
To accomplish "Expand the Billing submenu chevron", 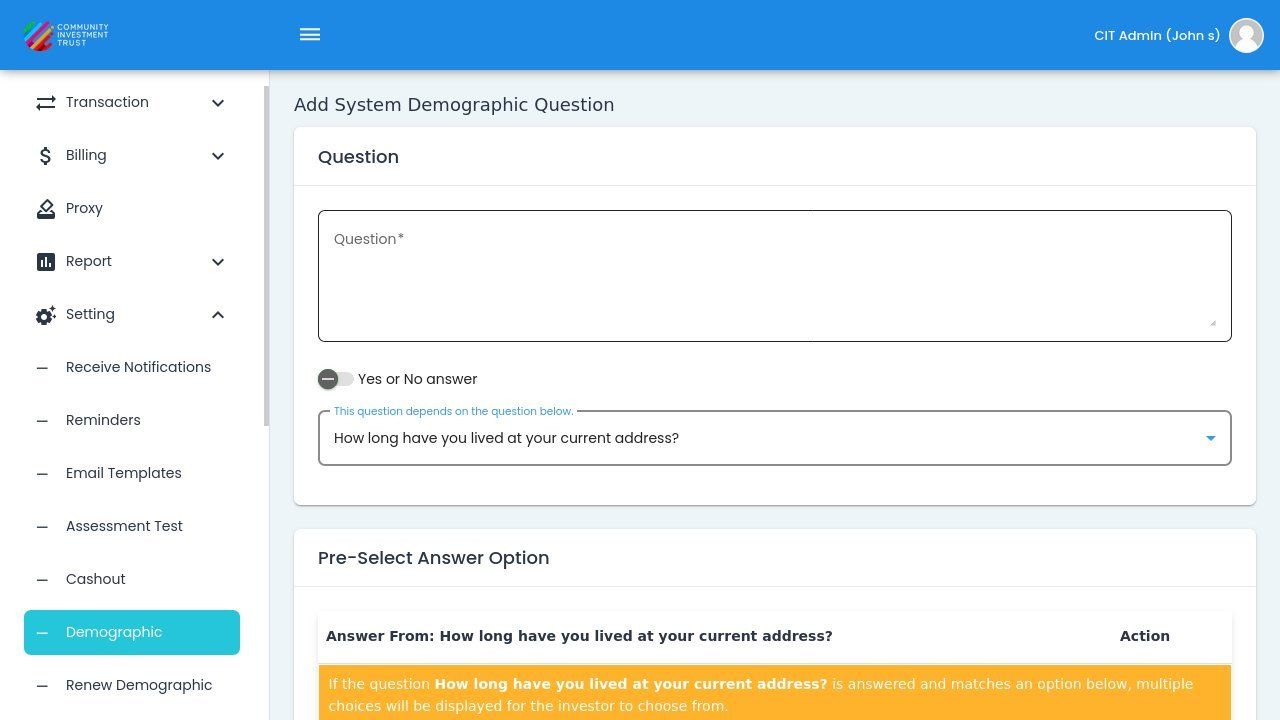I will [218, 156].
